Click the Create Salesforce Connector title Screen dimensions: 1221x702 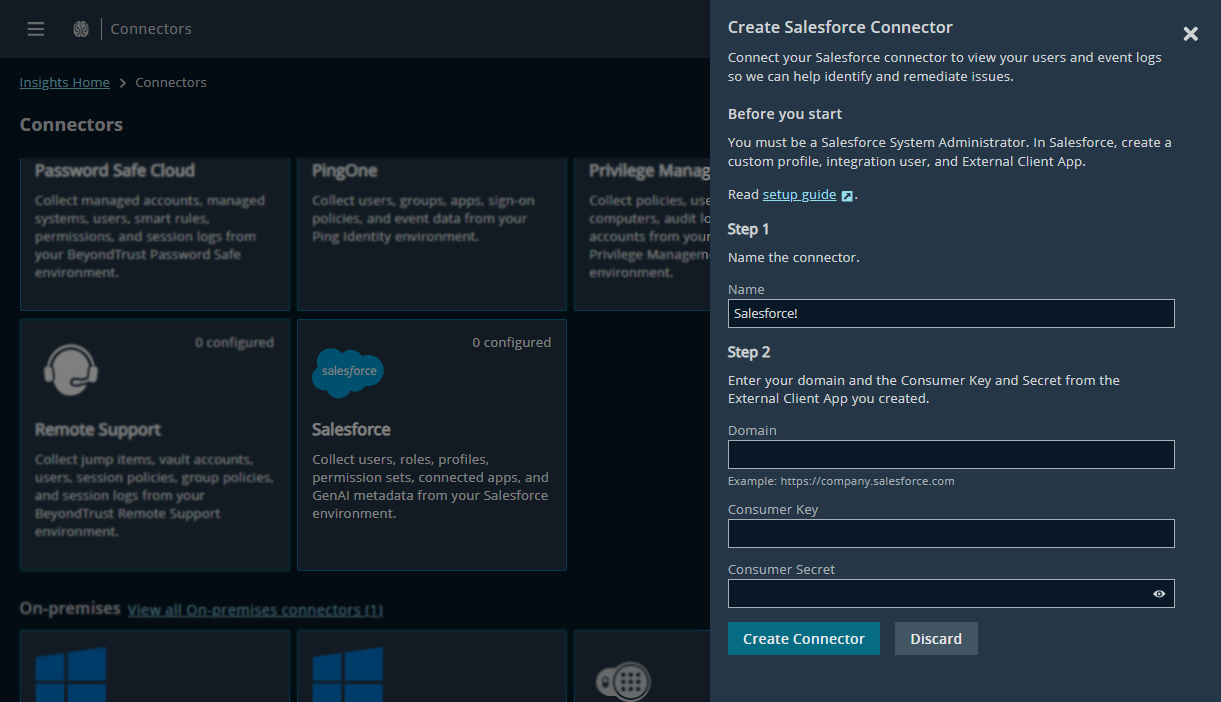[x=840, y=27]
